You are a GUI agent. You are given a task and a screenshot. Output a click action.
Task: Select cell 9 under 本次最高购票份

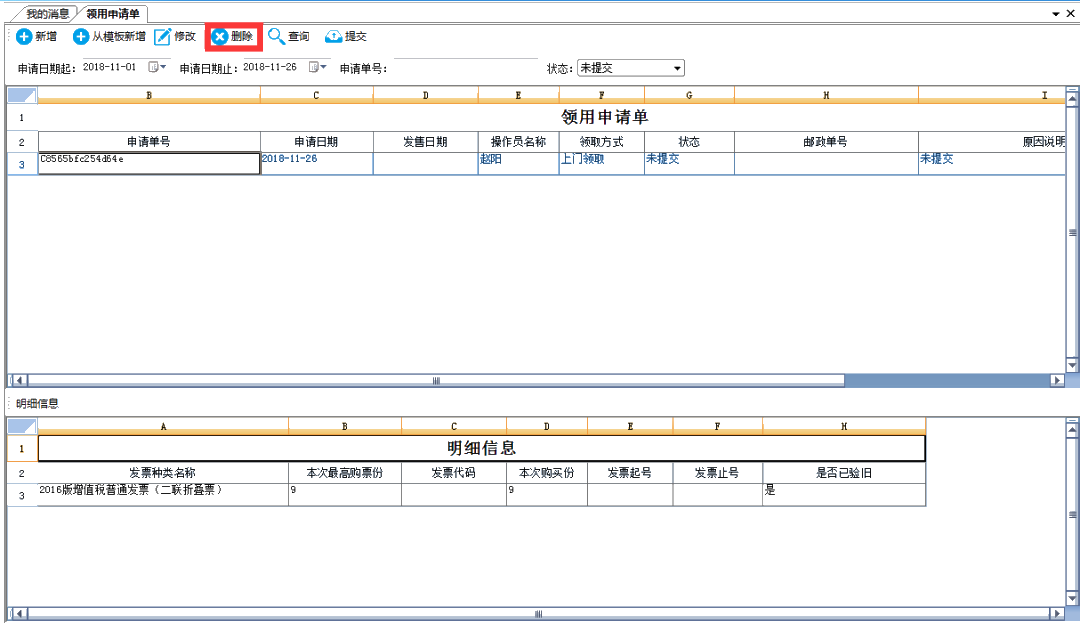click(x=344, y=494)
